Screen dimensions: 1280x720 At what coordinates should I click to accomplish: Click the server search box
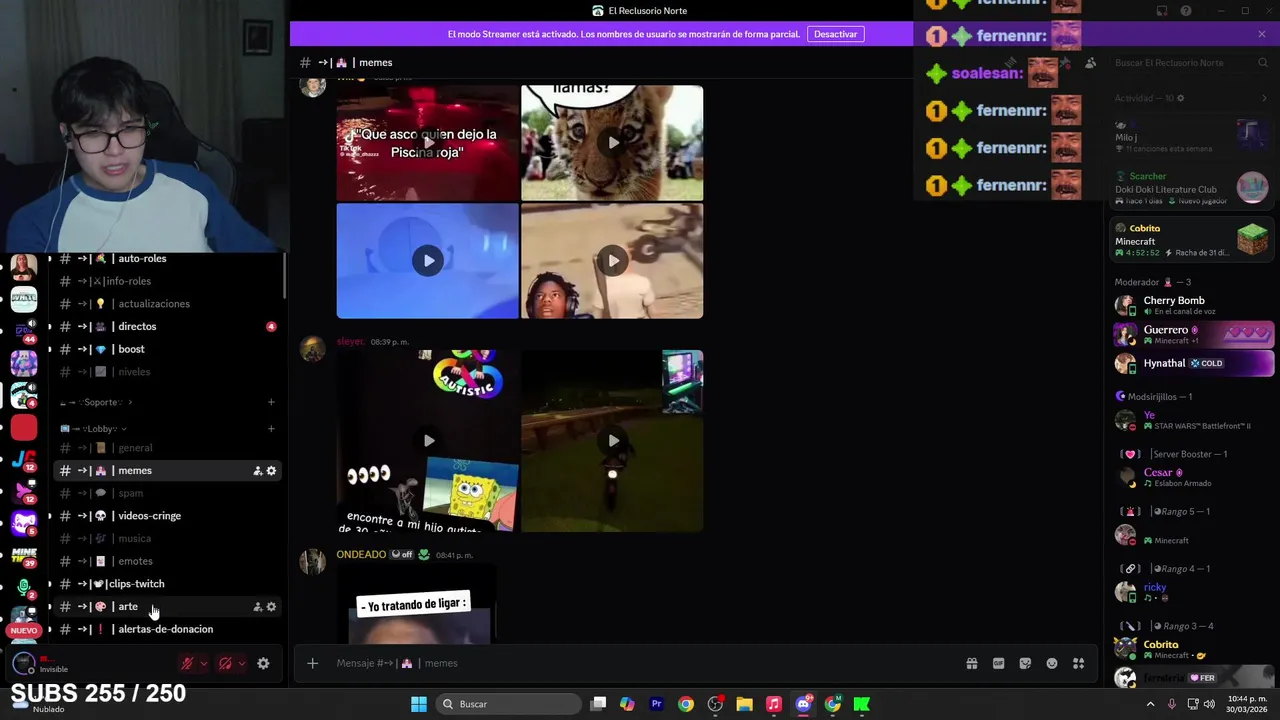[1190, 63]
